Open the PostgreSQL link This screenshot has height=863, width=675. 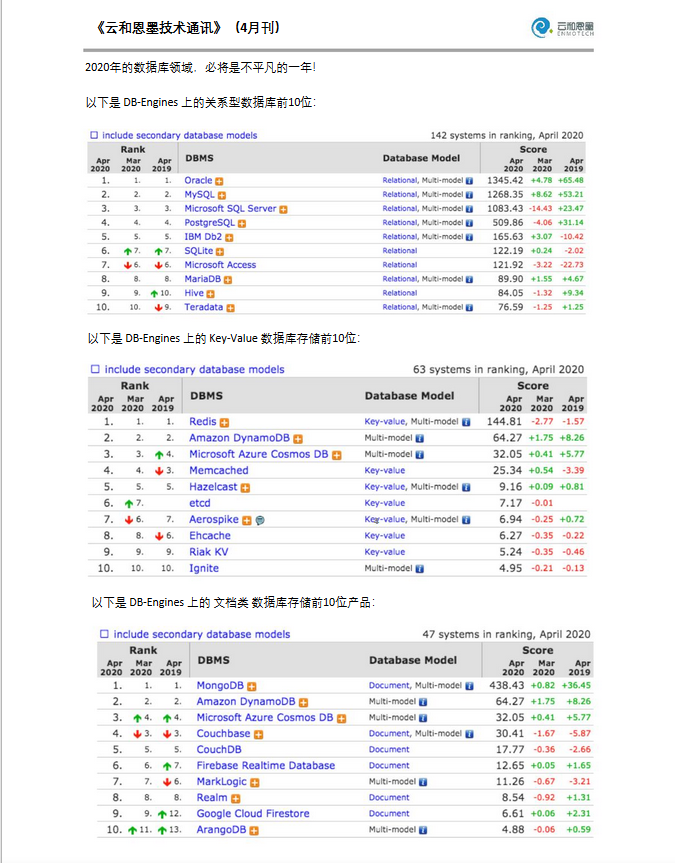210,223
